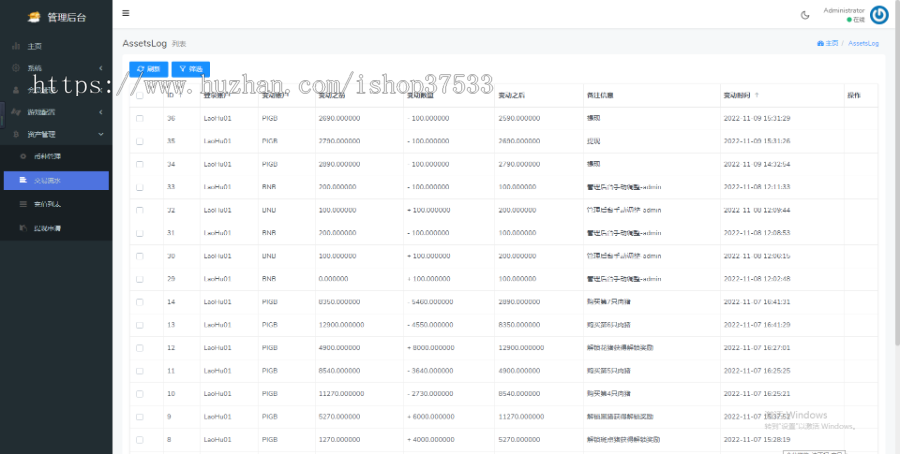The image size is (900, 454).
Task: Click LaoHu01 in row ID 36
Action: (x=218, y=118)
